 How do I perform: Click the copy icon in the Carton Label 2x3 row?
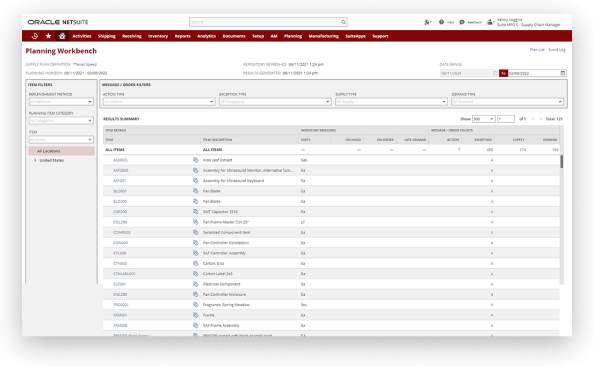pos(195,273)
